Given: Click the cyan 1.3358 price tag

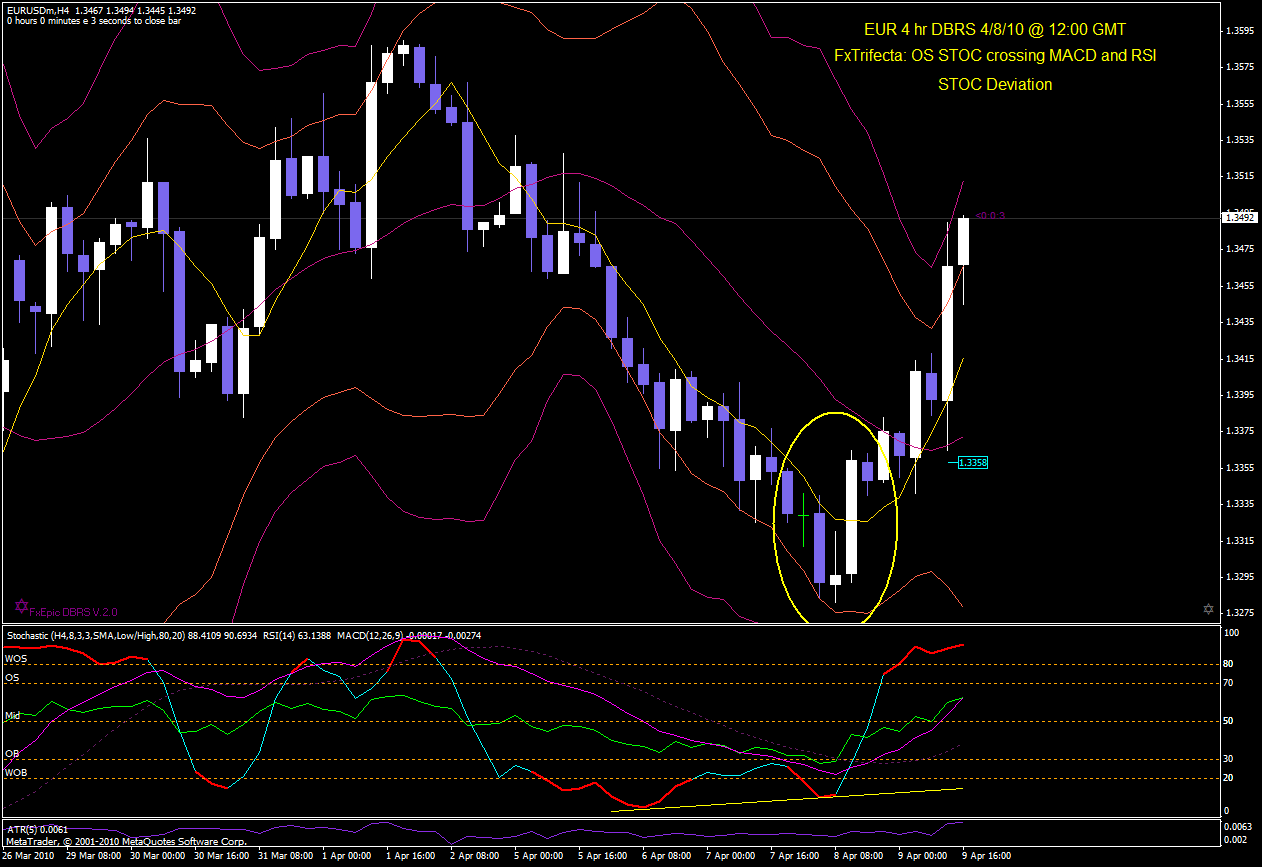Looking at the screenshot, I should tap(972, 462).
